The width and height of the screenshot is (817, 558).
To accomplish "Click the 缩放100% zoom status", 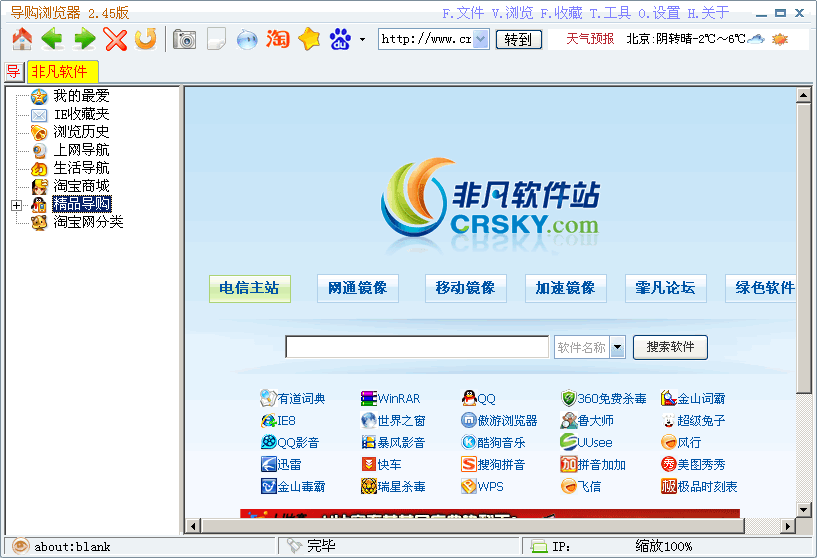I will 663,547.
